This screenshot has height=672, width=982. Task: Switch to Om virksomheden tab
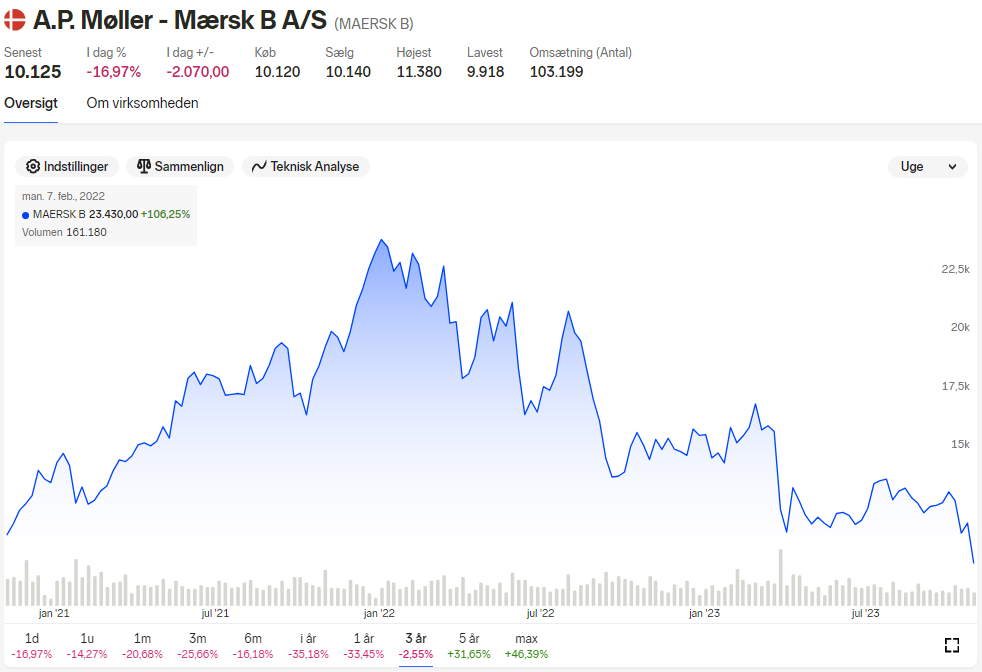click(x=142, y=103)
